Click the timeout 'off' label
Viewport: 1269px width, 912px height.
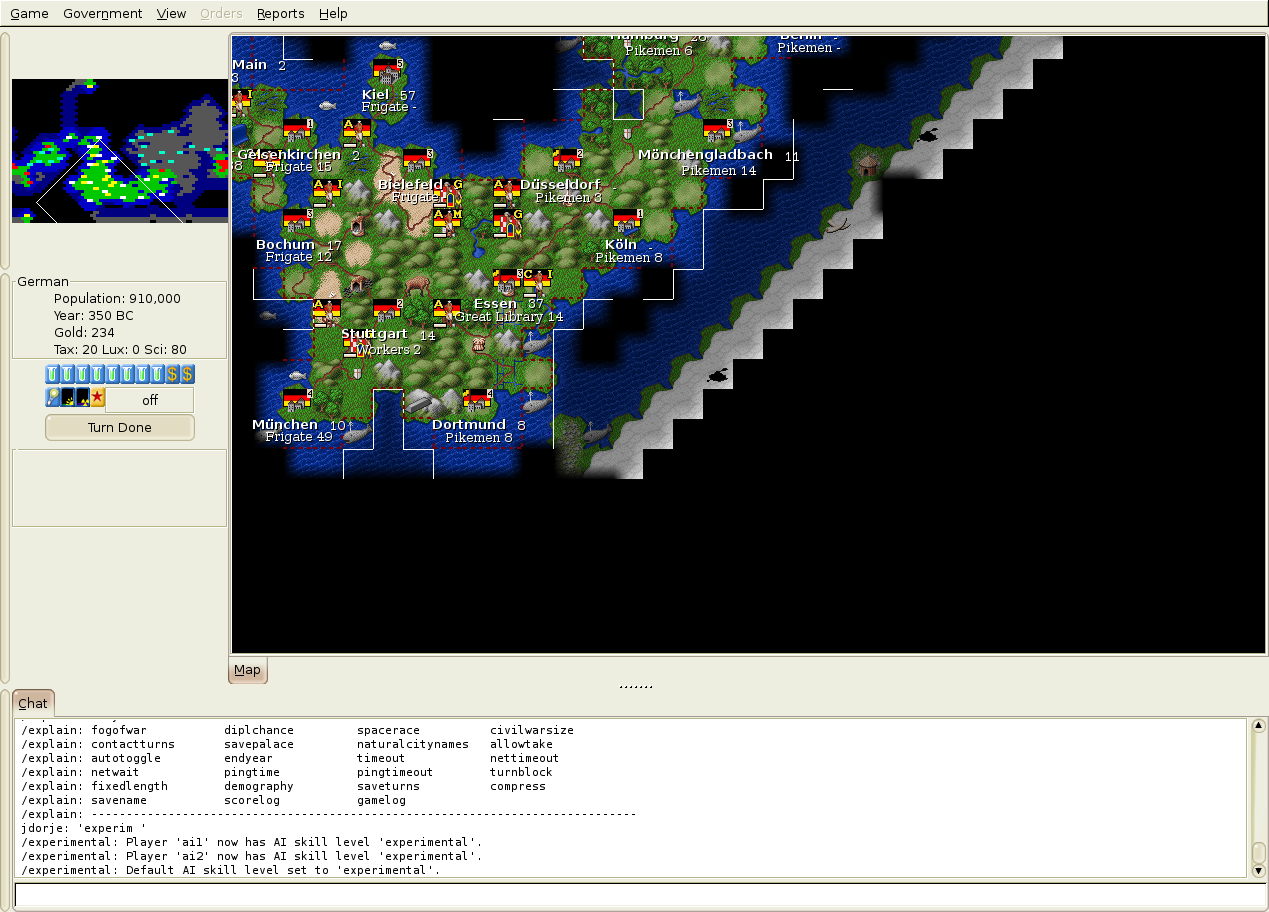150,400
